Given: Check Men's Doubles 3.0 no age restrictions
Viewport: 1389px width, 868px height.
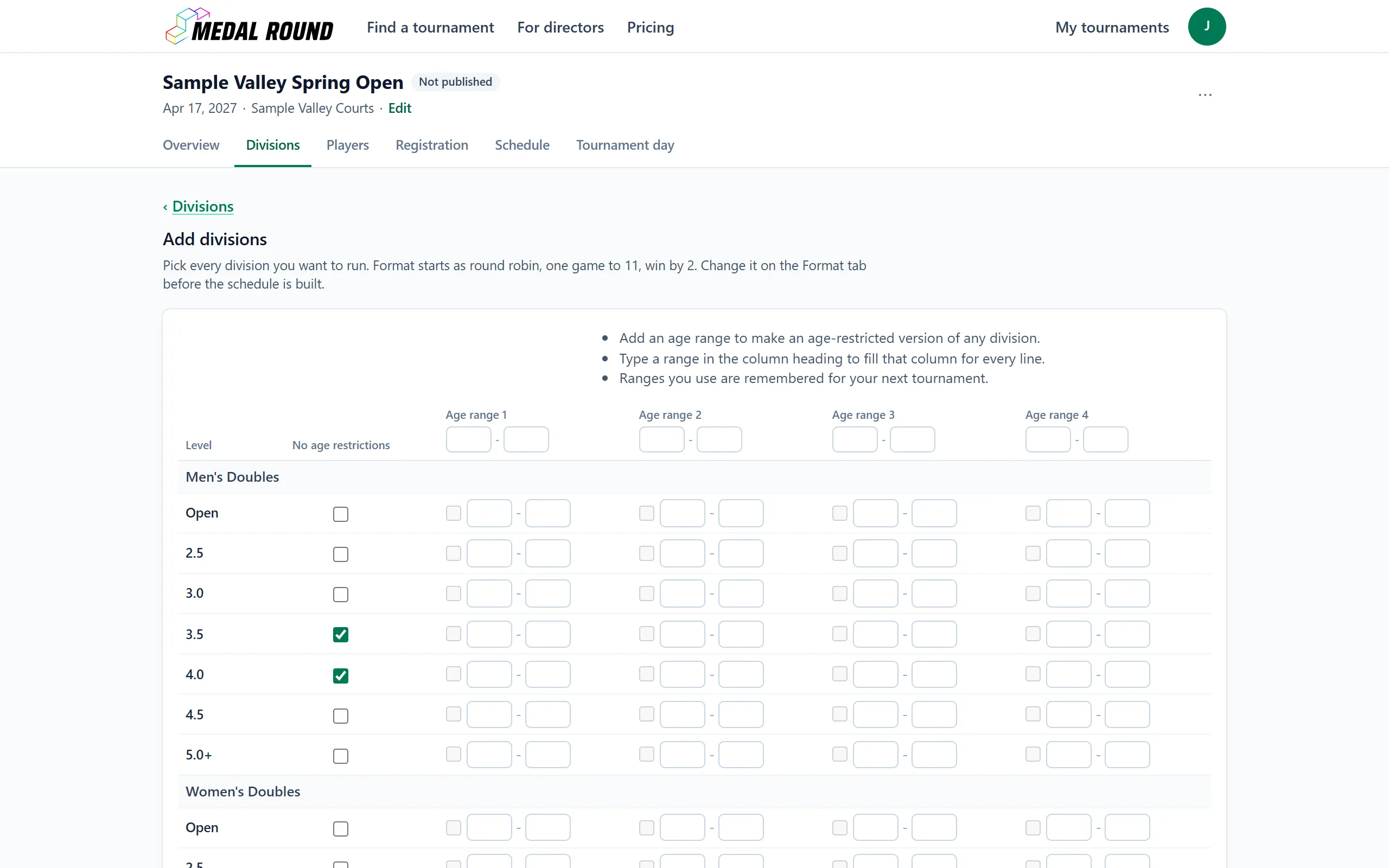Looking at the screenshot, I should click(x=340, y=594).
